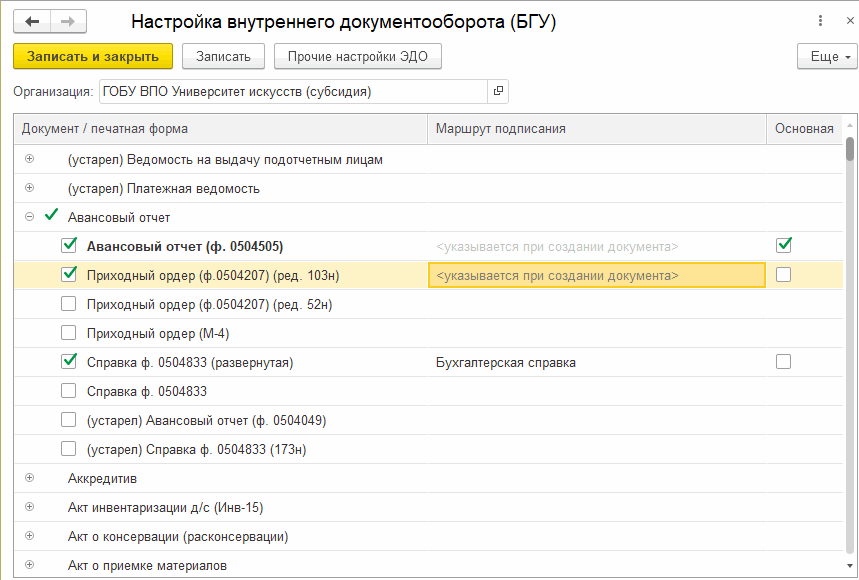The image size is (859, 580).
Task: Open the organization selection icon
Action: (x=498, y=92)
